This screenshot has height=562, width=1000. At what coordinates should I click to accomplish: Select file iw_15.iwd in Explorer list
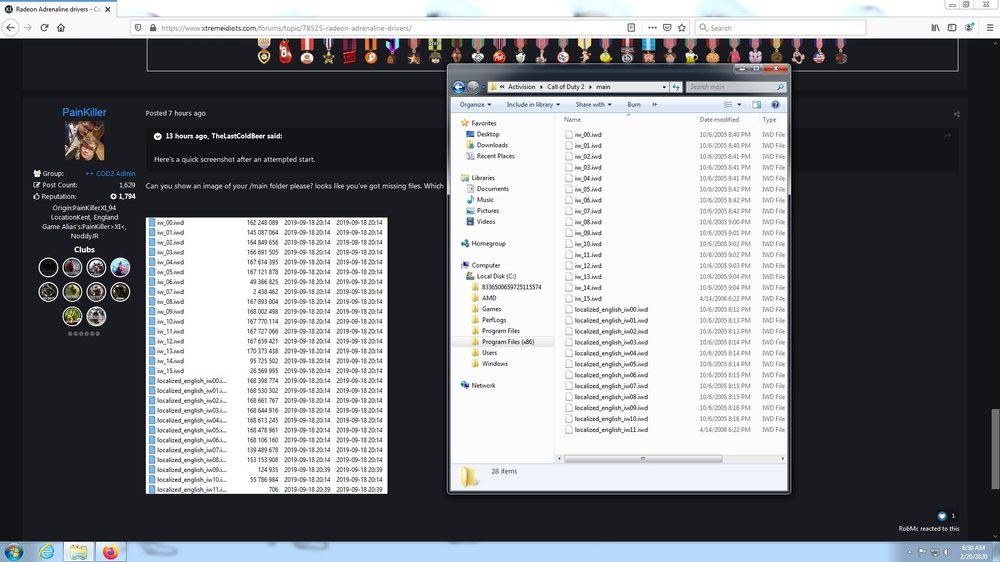click(587, 299)
